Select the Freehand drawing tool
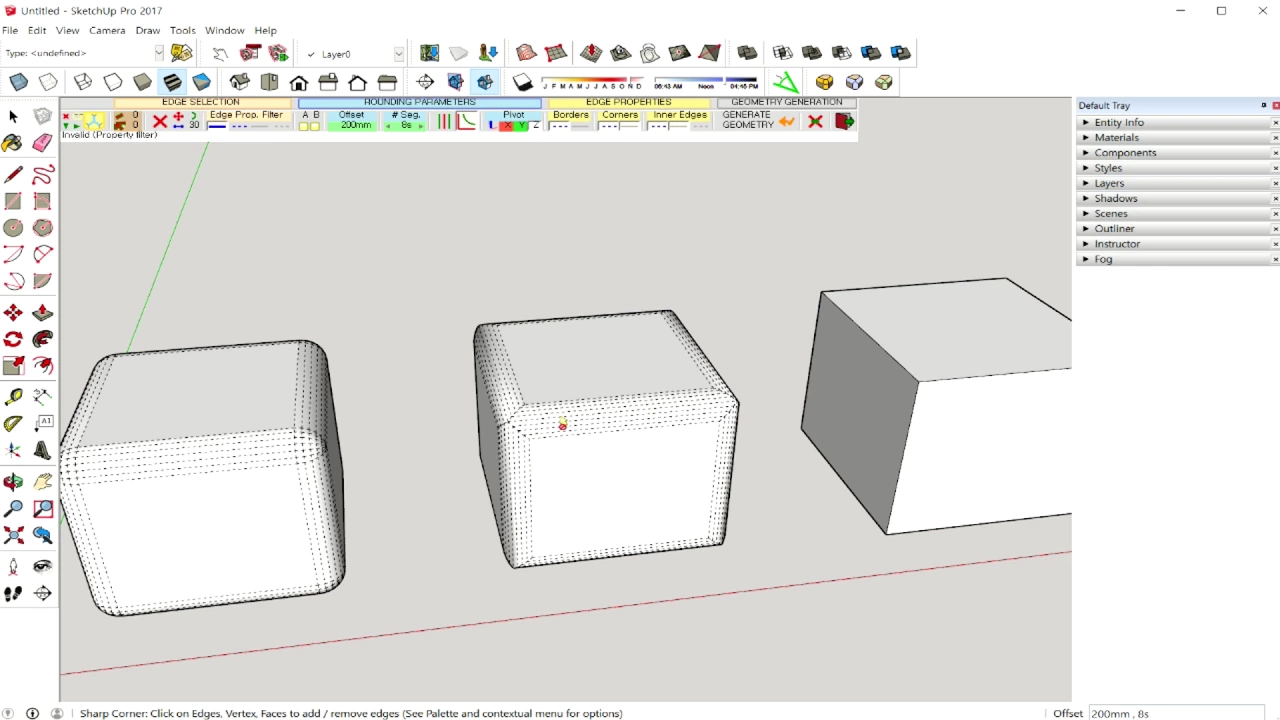Image resolution: width=1280 pixels, height=720 pixels. tap(42, 176)
